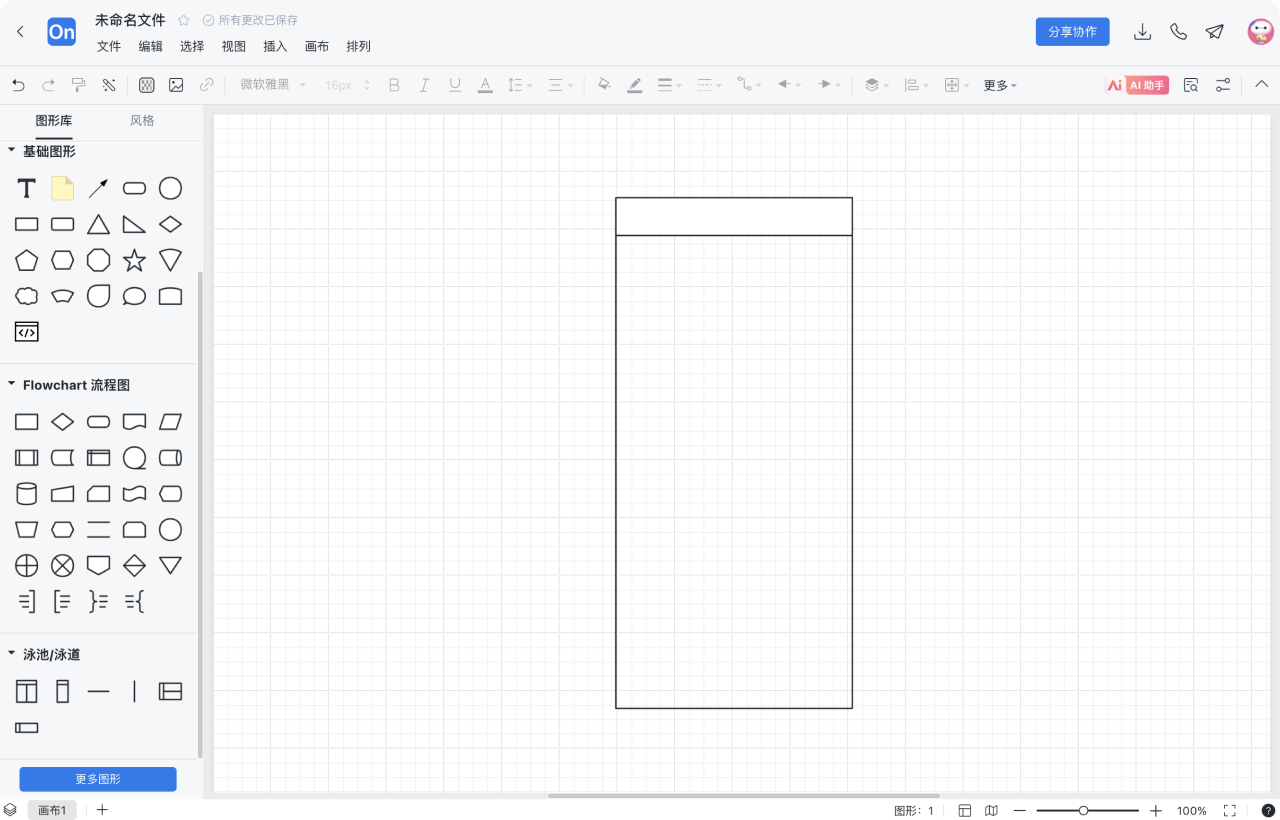The width and height of the screenshot is (1280, 820).
Task: Add a new canvas page tab
Action: pos(102,810)
